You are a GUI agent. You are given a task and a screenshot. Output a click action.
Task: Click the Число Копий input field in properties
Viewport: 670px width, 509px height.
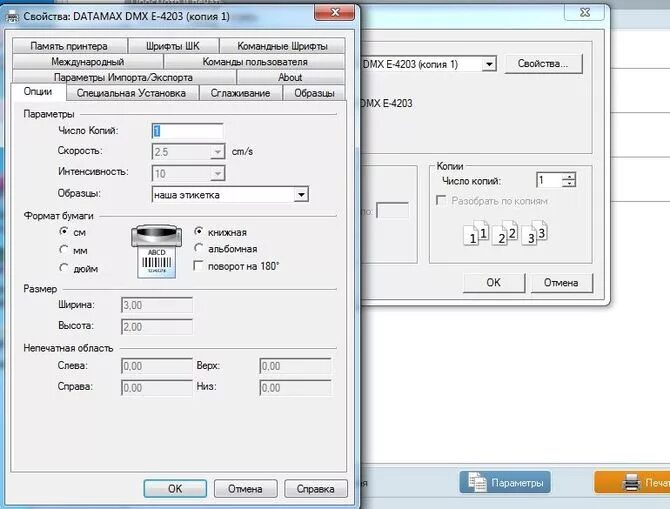point(188,131)
